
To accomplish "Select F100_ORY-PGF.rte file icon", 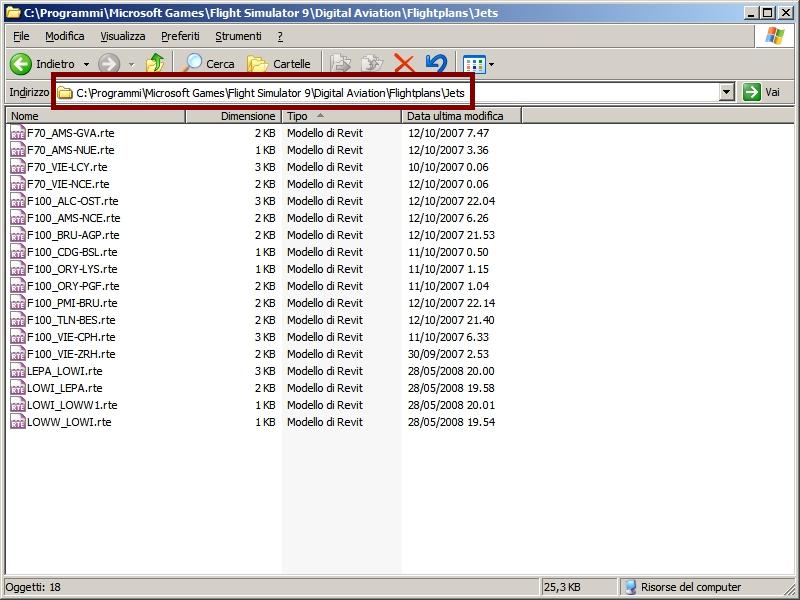I will pyautogui.click(x=18, y=286).
